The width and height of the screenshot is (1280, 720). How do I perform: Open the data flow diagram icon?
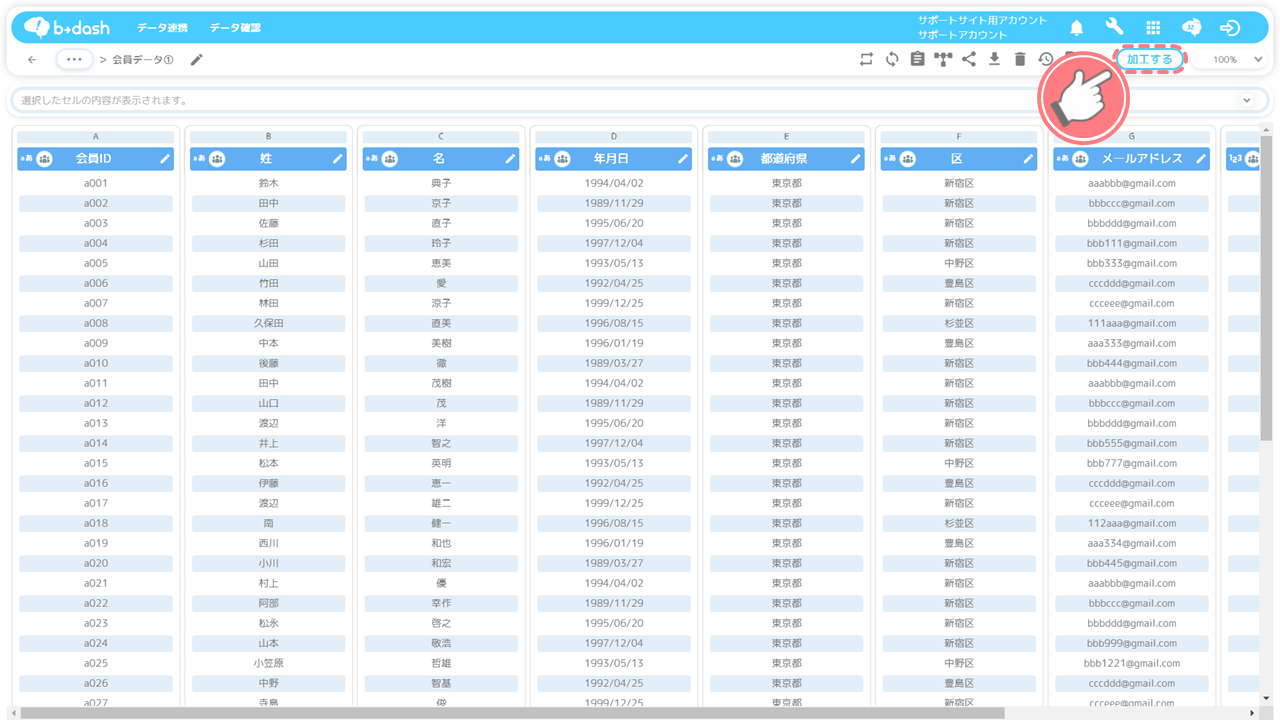pyautogui.click(x=943, y=60)
